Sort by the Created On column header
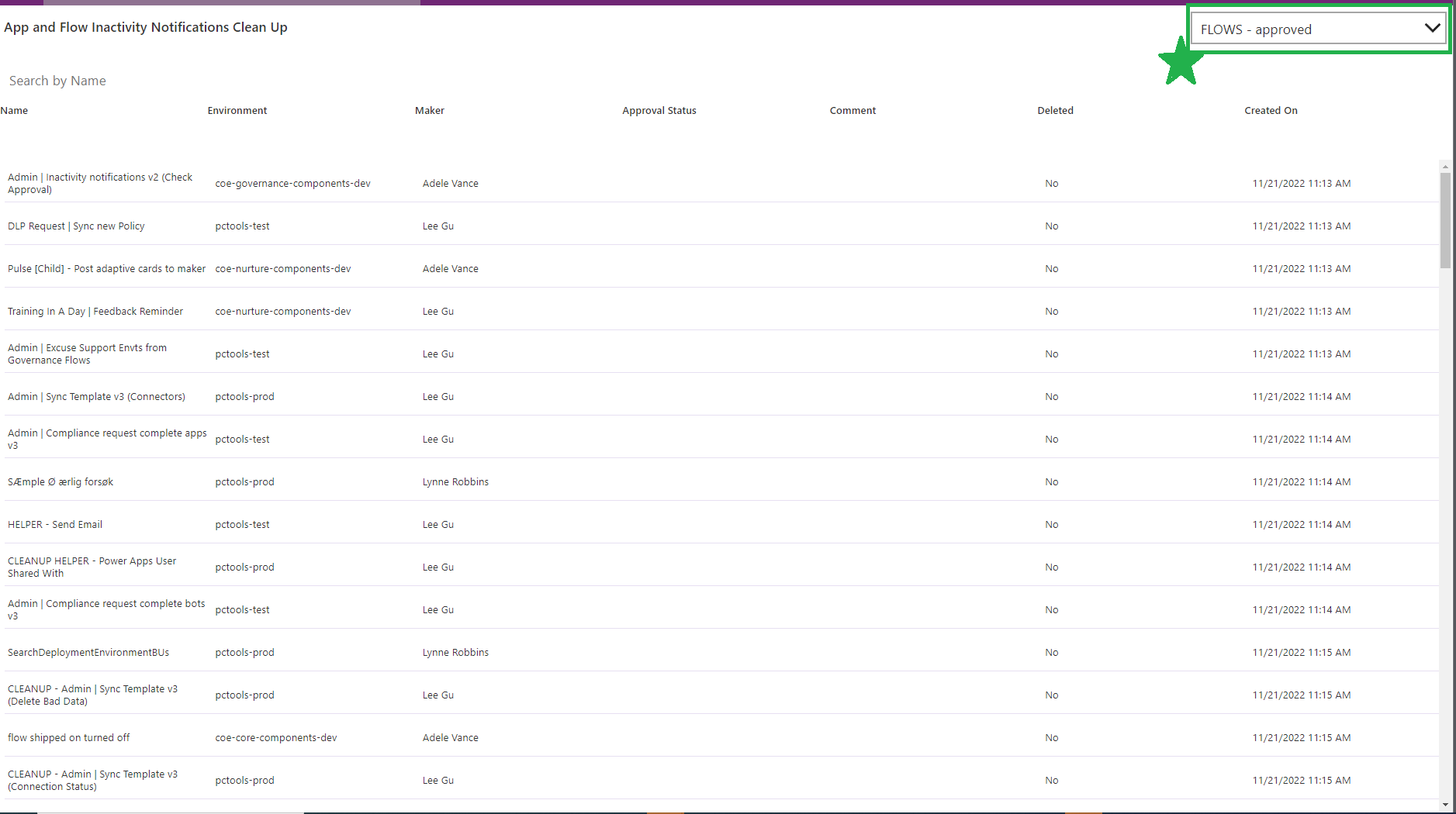Image resolution: width=1456 pixels, height=814 pixels. 1271,110
